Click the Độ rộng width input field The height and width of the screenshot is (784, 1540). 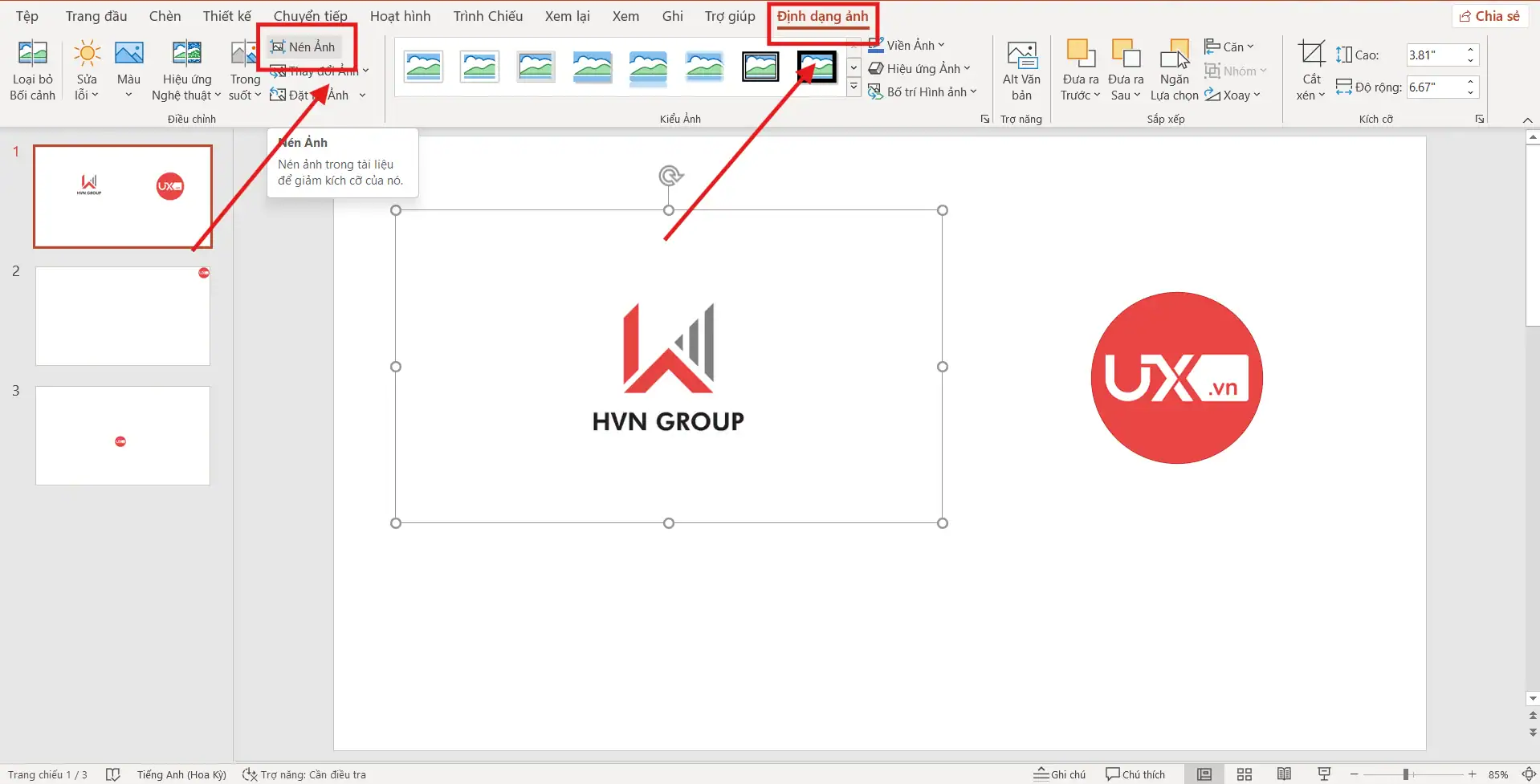[1435, 87]
